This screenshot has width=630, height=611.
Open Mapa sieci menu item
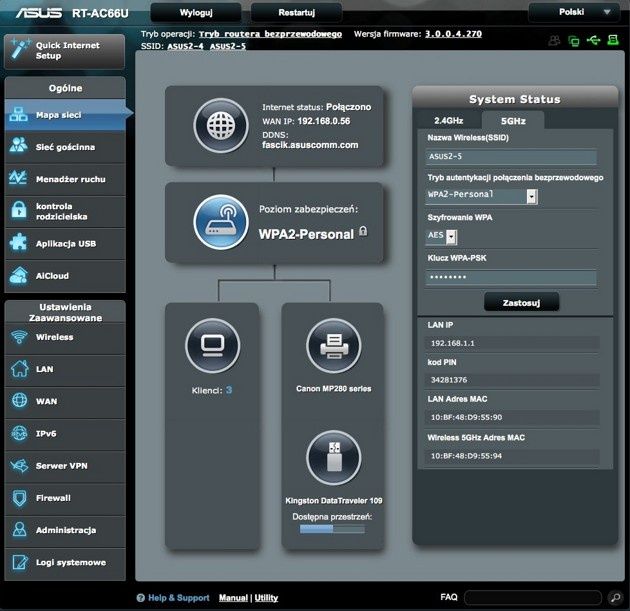coord(65,115)
